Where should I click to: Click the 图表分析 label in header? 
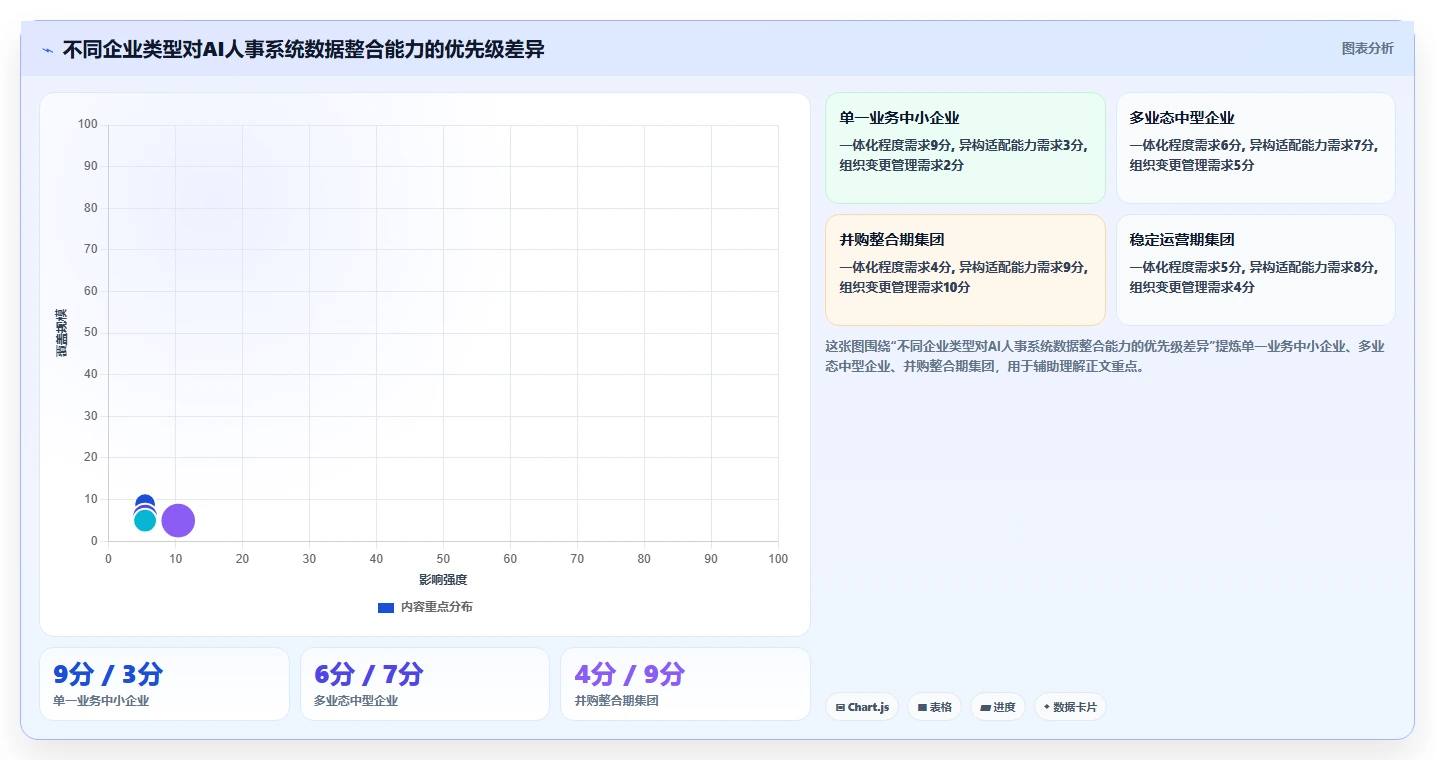(1367, 48)
